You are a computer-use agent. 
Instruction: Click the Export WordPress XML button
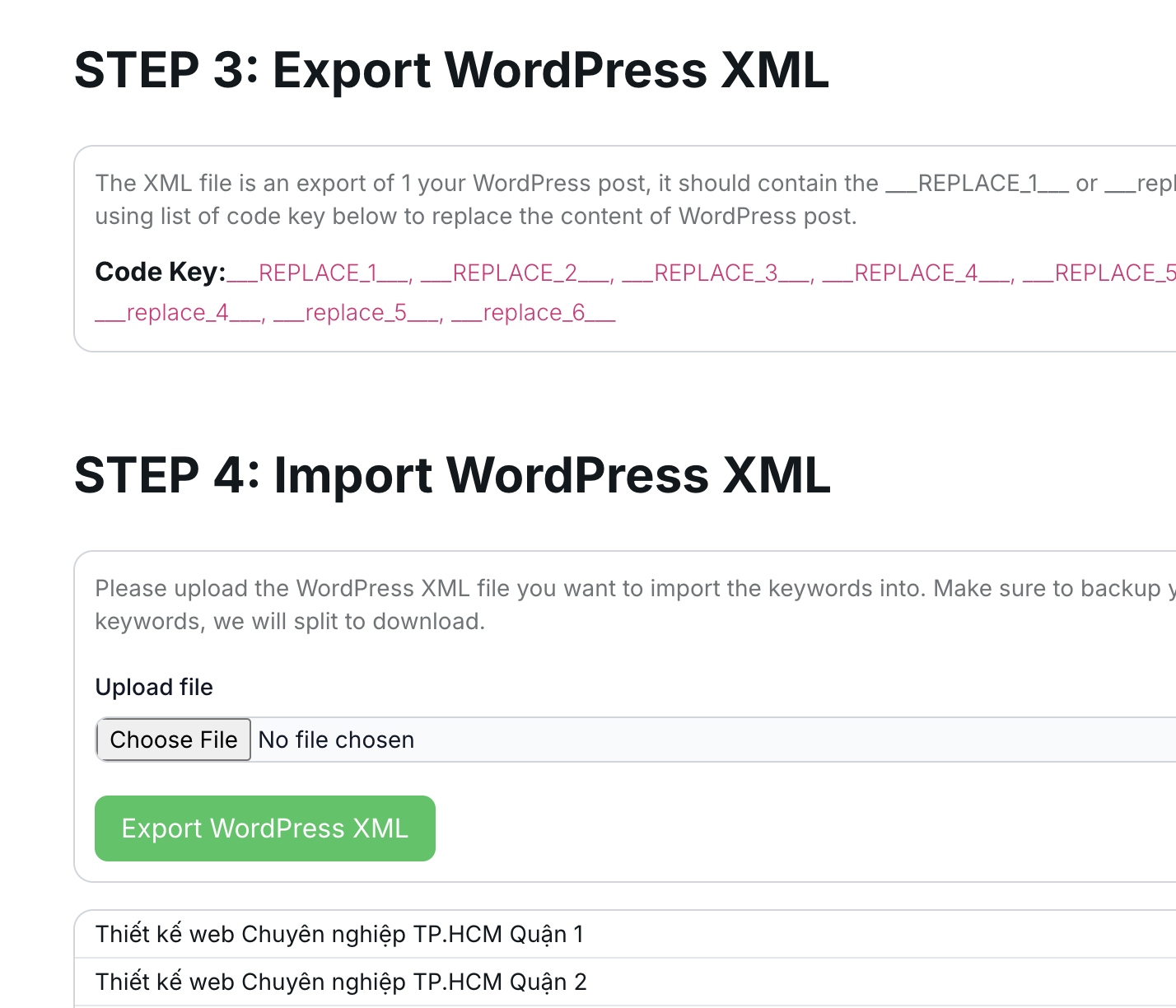[265, 828]
